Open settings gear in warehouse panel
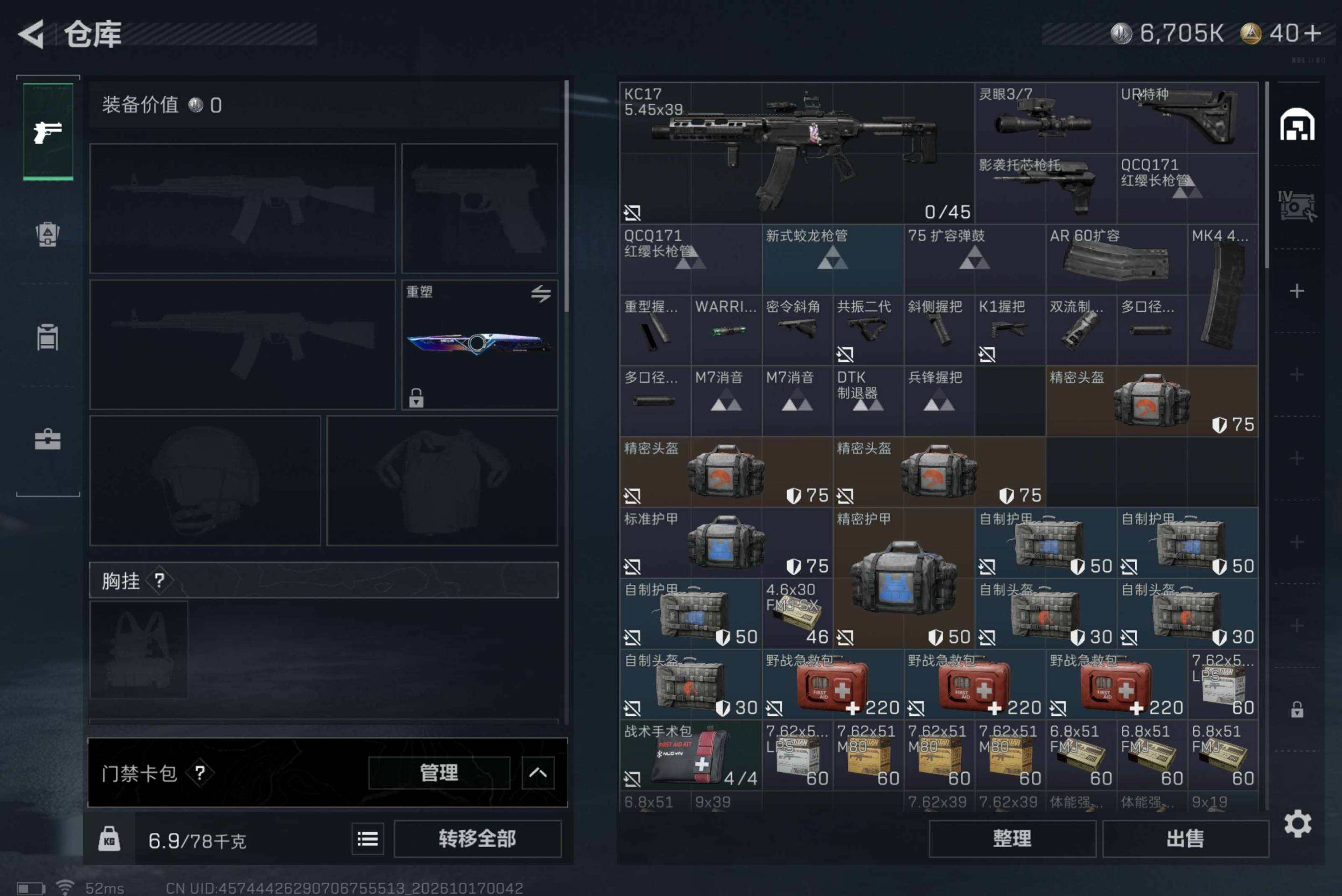This screenshot has height=896, width=1342. point(1298,823)
